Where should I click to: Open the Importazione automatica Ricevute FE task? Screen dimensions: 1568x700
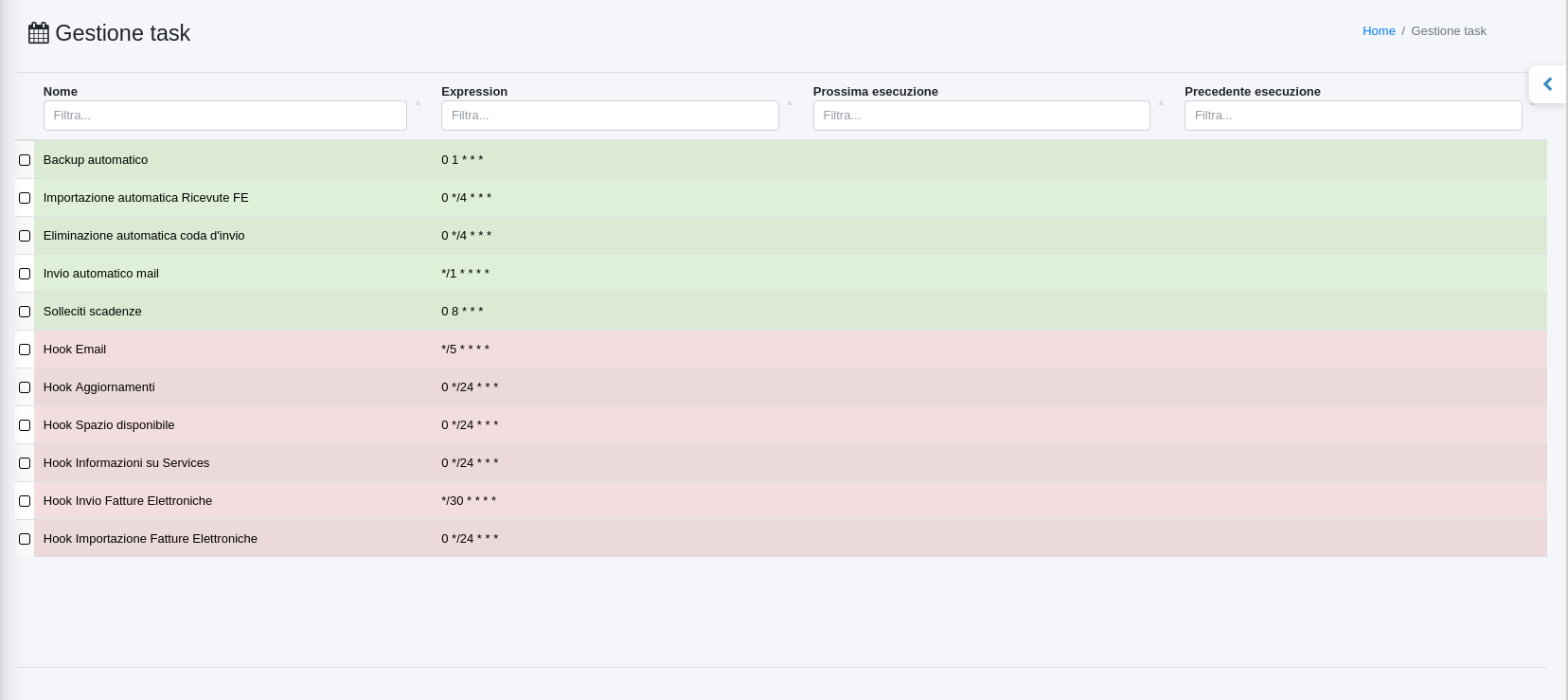[146, 198]
